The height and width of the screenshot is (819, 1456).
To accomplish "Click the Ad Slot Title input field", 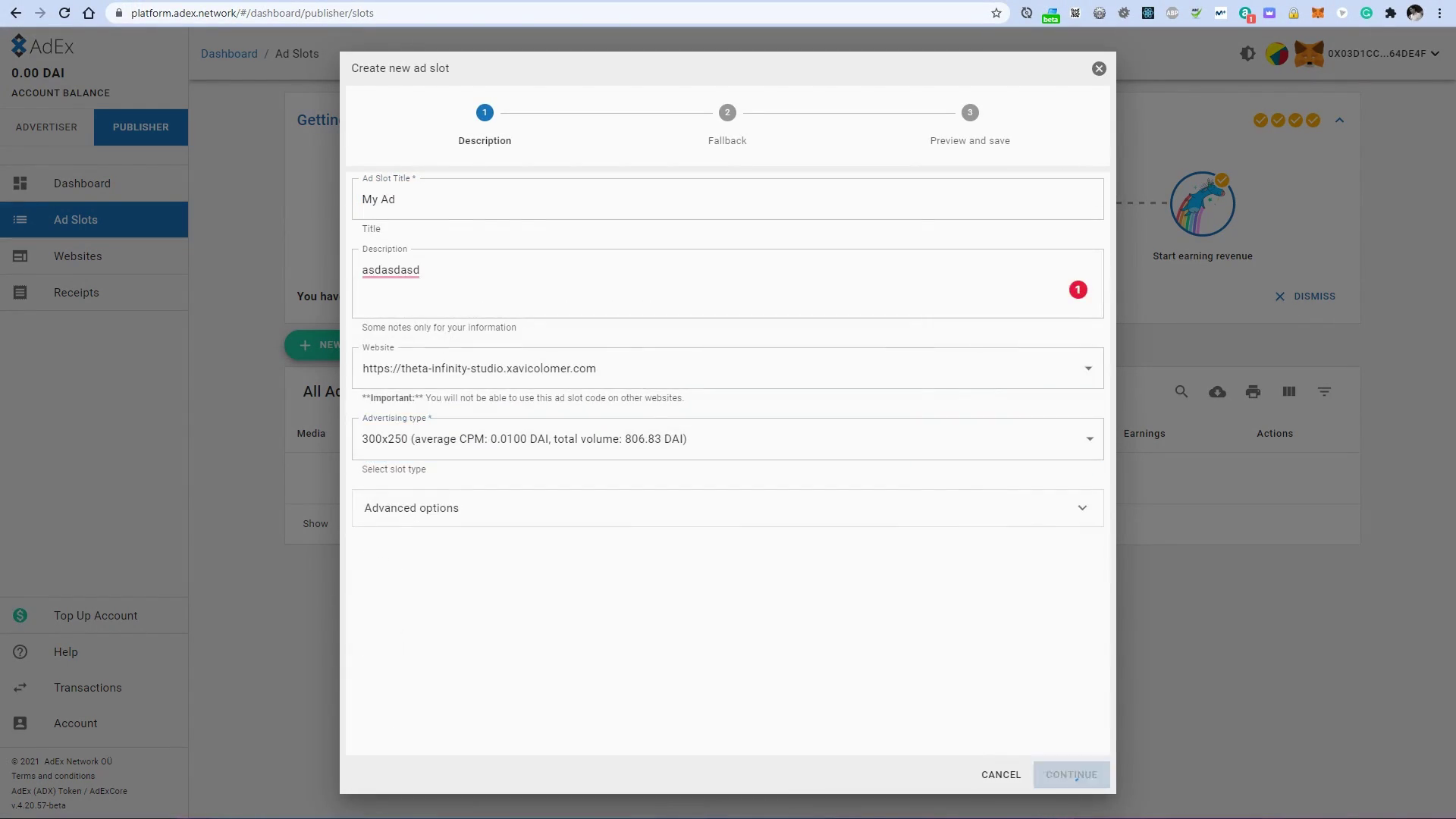I will (x=726, y=199).
